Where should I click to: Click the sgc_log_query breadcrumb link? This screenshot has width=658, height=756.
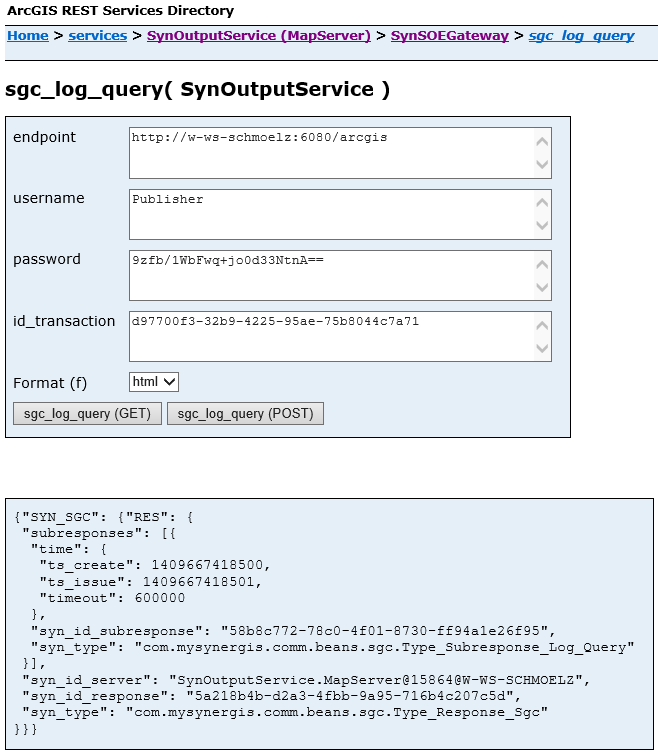tap(581, 36)
